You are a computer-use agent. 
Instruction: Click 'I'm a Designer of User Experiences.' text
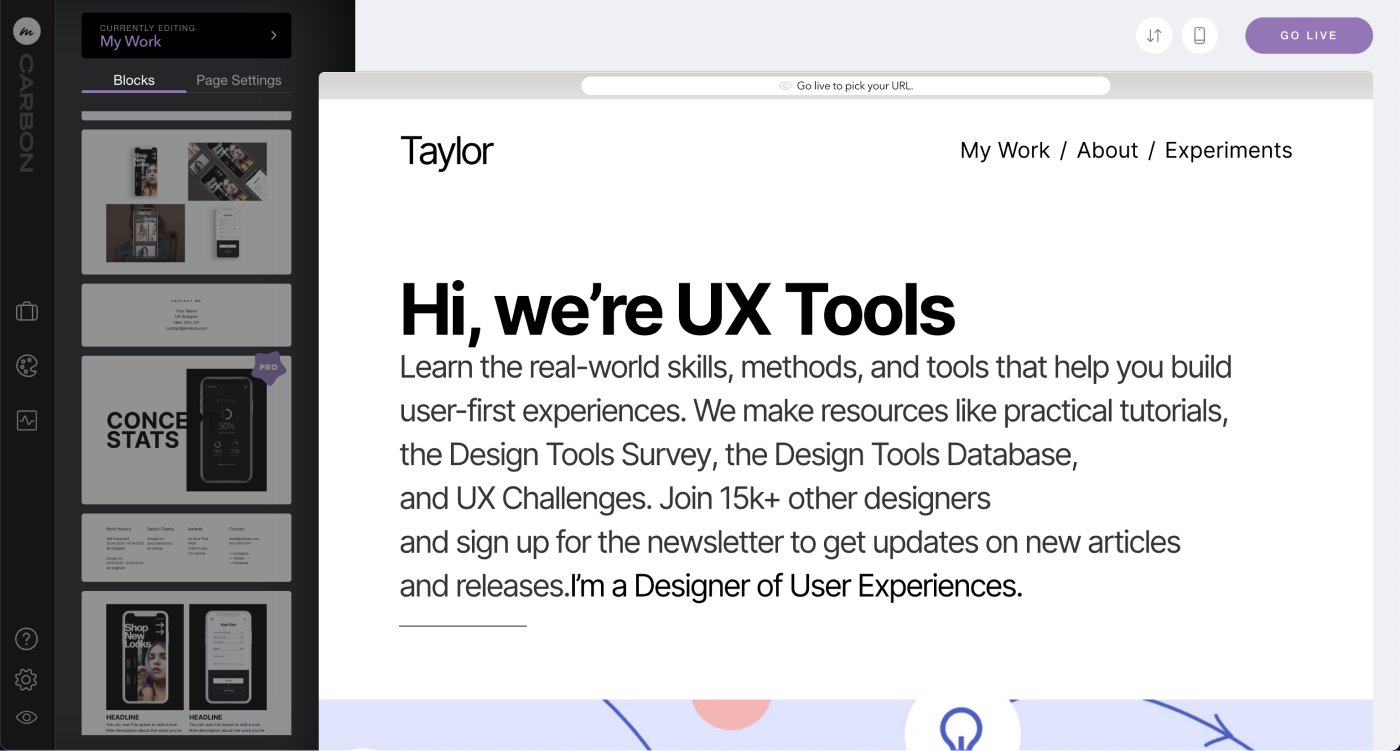[796, 586]
